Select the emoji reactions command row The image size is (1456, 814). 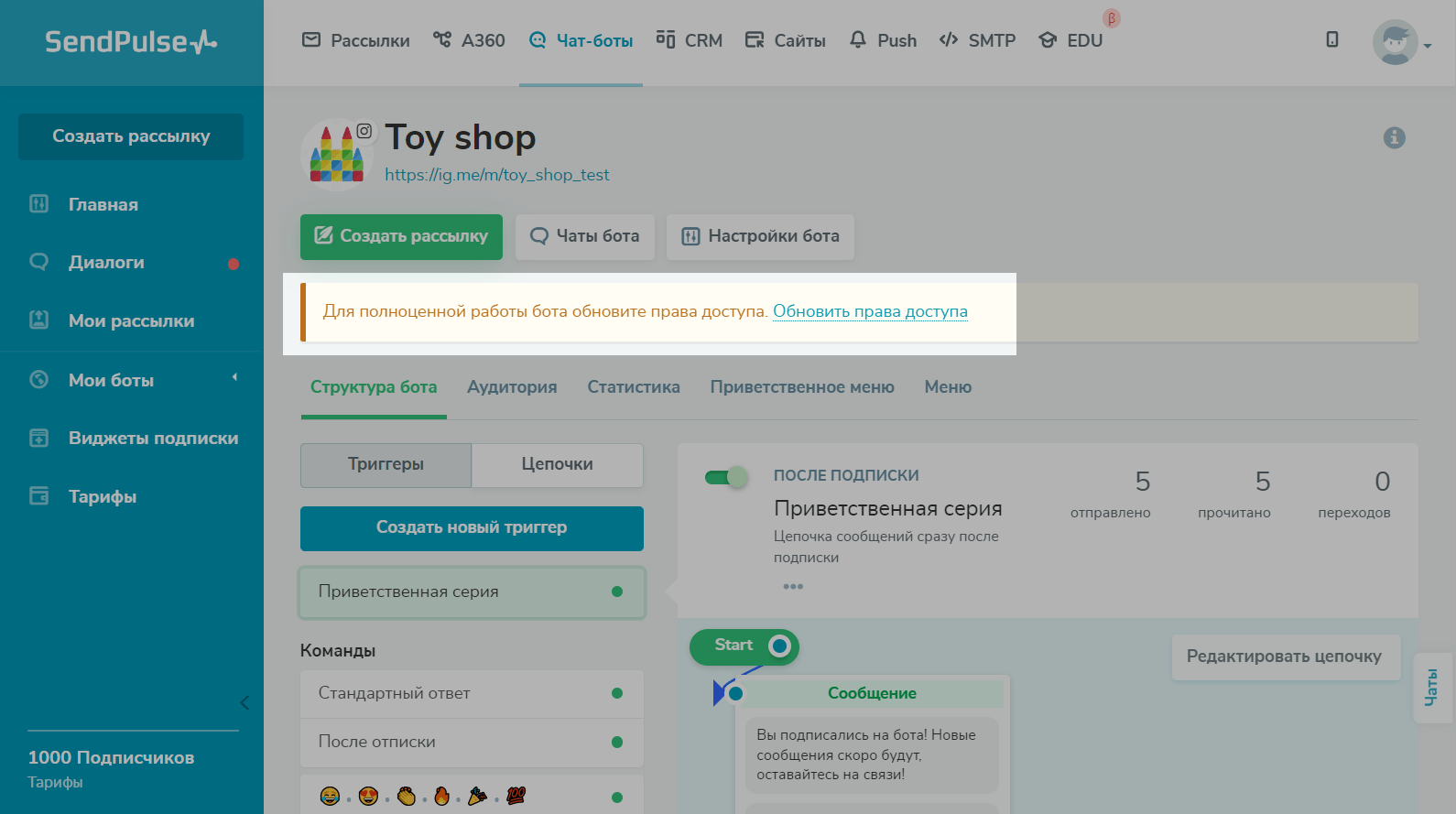(472, 796)
